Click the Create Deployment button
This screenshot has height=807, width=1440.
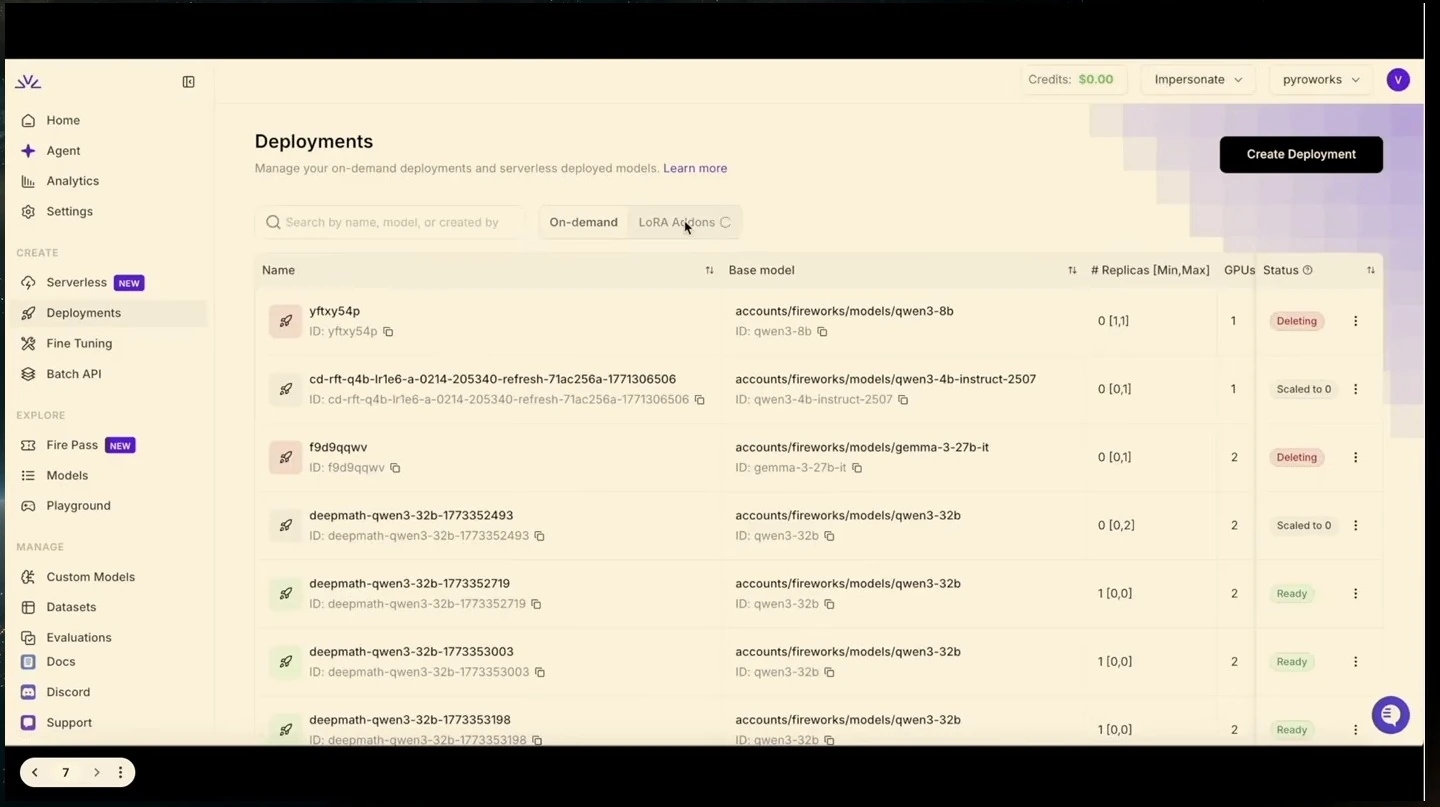(1301, 154)
